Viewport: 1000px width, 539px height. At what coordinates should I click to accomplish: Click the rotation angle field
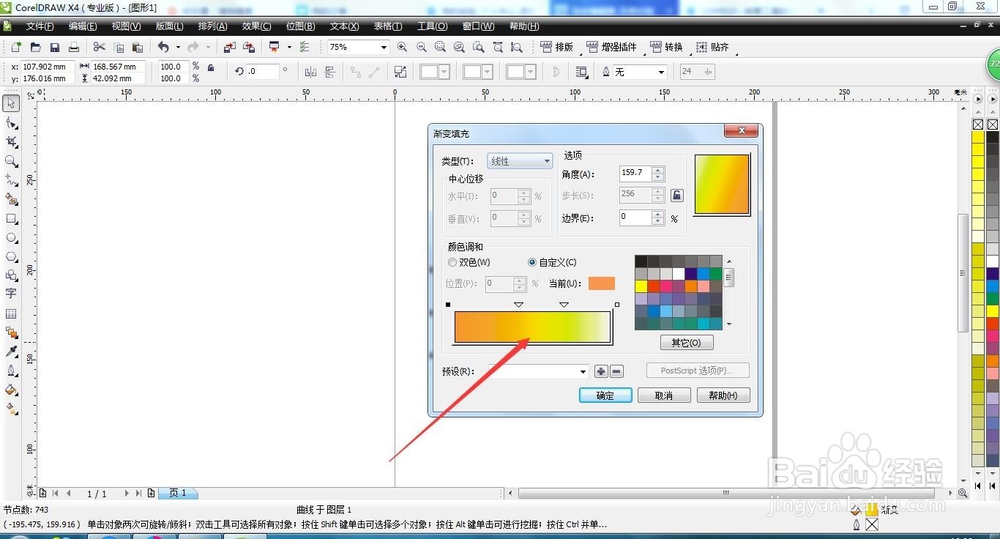click(x=262, y=71)
